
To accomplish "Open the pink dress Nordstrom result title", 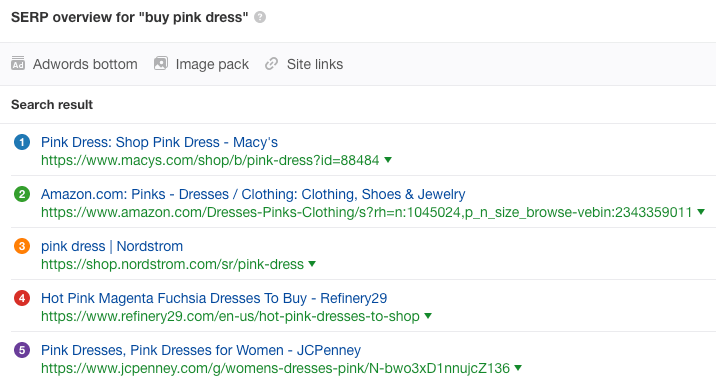I will tap(112, 246).
